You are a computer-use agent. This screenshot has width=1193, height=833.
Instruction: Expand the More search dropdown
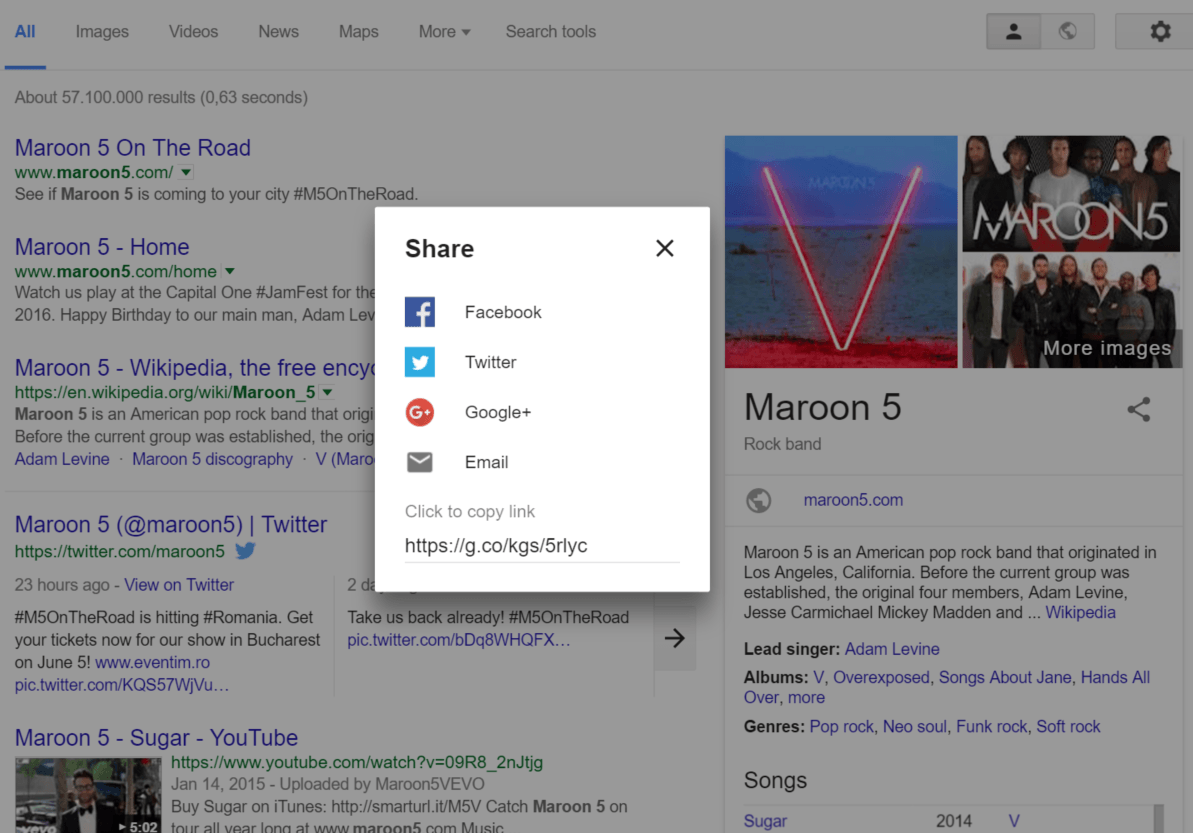(x=444, y=32)
